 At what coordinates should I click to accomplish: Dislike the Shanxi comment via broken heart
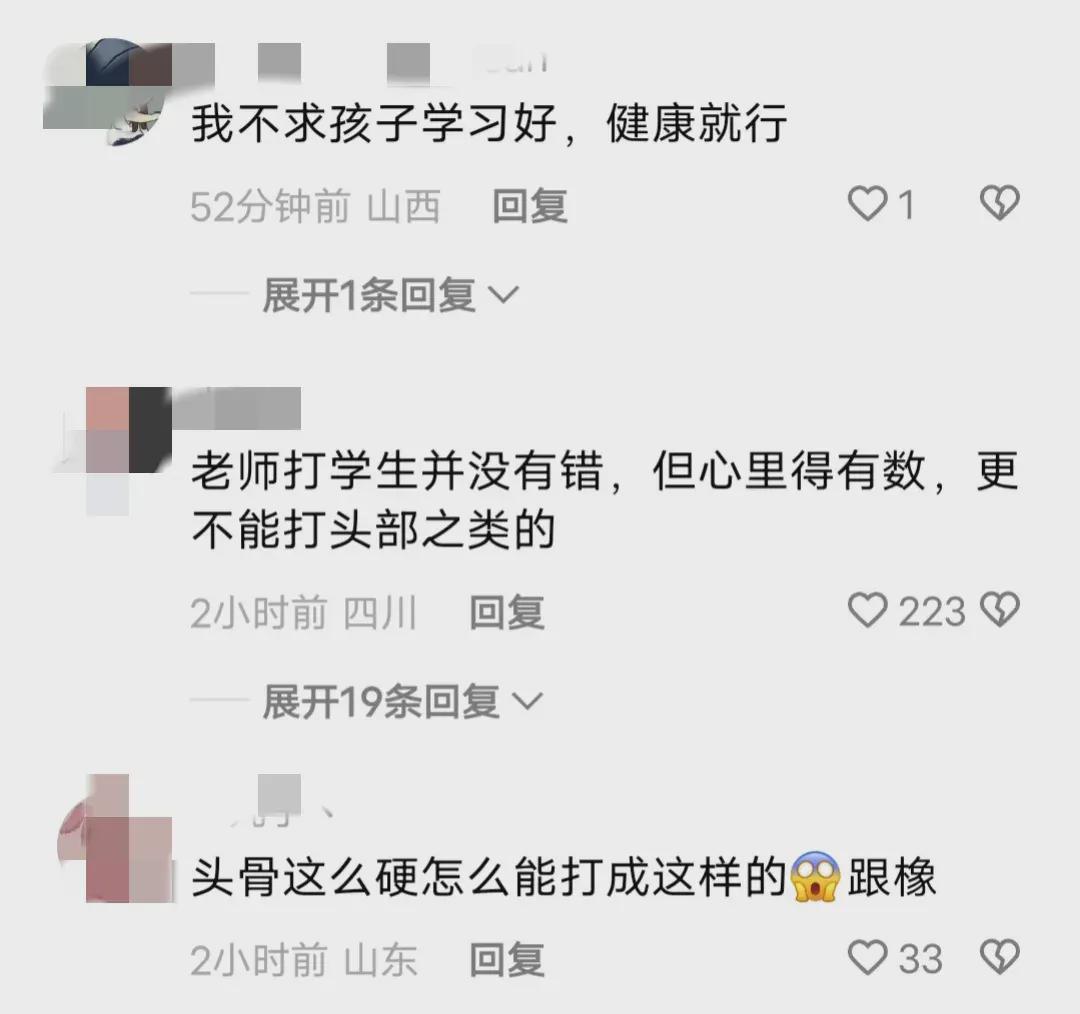pyautogui.click(x=999, y=203)
